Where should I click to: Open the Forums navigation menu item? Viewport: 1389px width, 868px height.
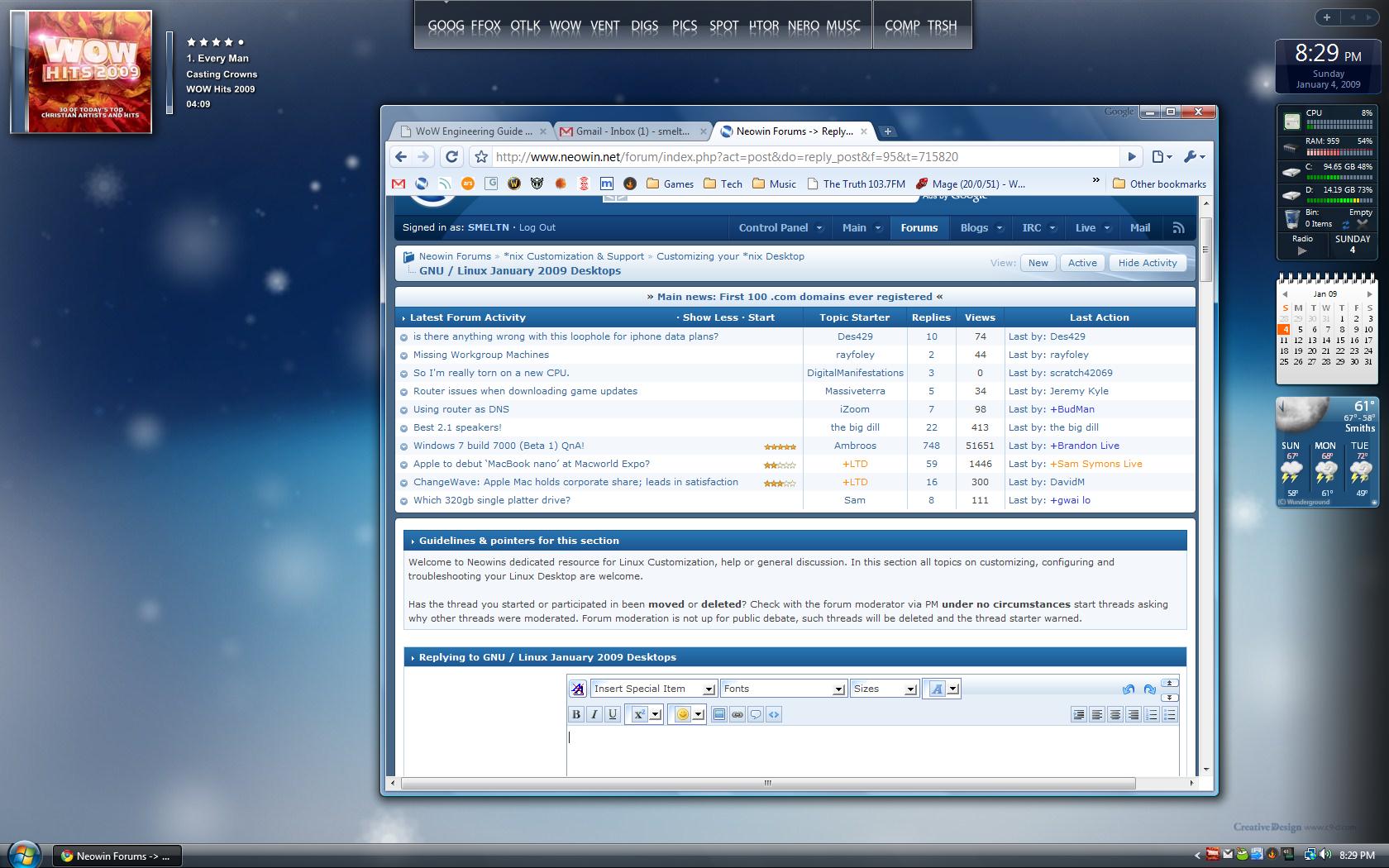tap(919, 227)
